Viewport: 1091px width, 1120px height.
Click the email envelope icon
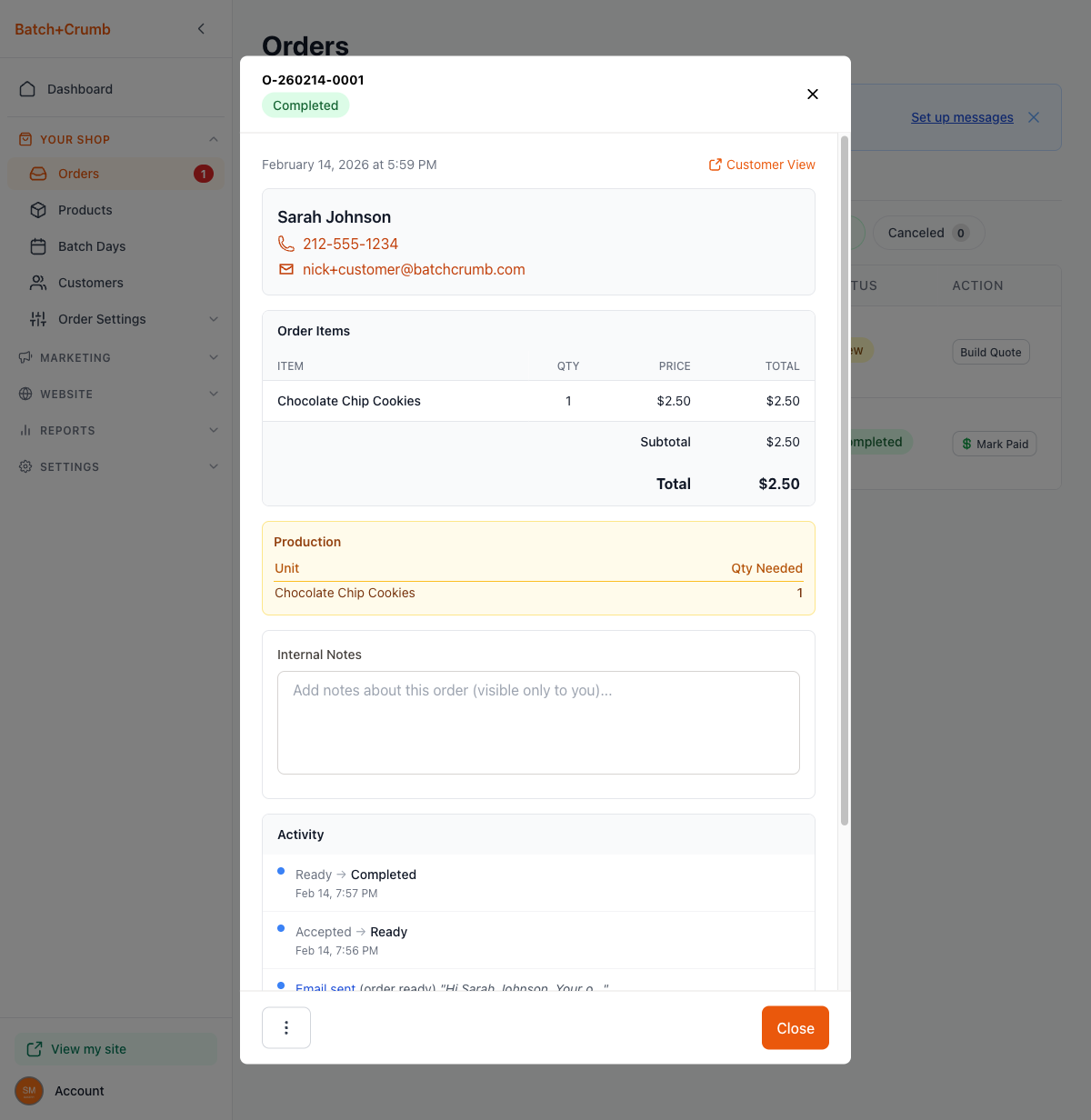coord(286,269)
